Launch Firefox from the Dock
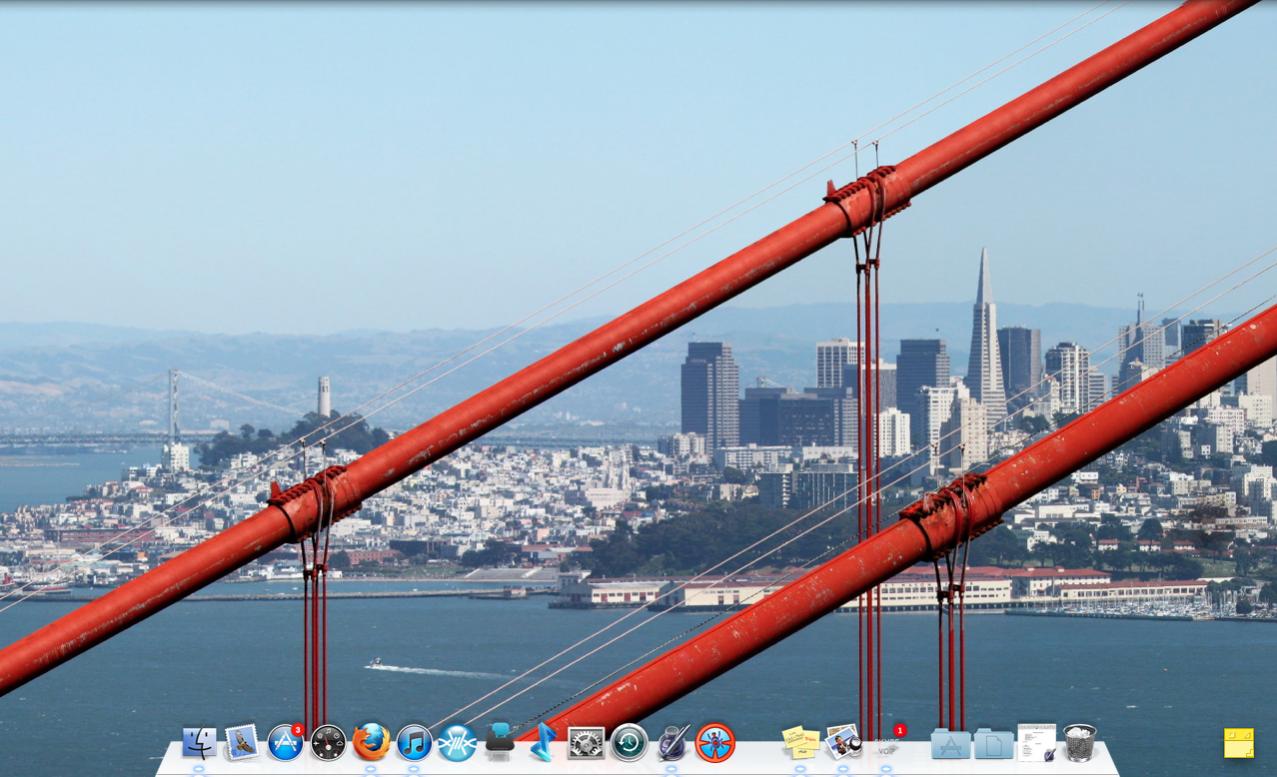This screenshot has height=777, width=1277. click(371, 743)
